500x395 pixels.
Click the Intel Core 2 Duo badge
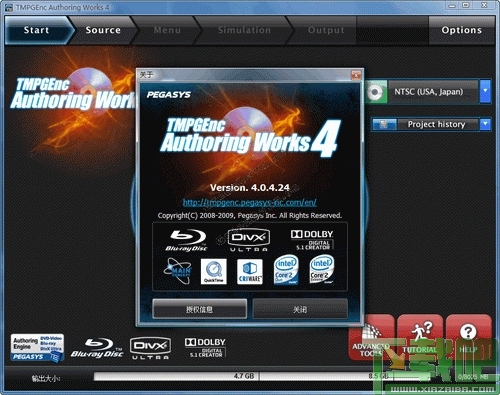click(286, 270)
